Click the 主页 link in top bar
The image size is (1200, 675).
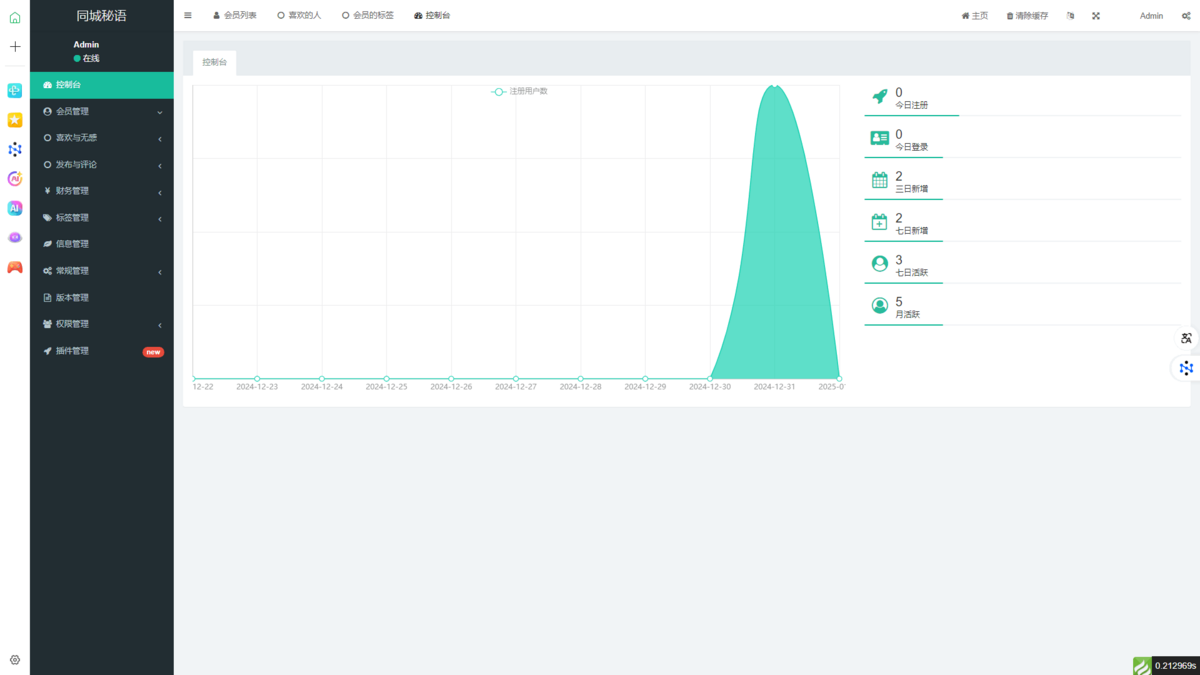click(x=975, y=16)
